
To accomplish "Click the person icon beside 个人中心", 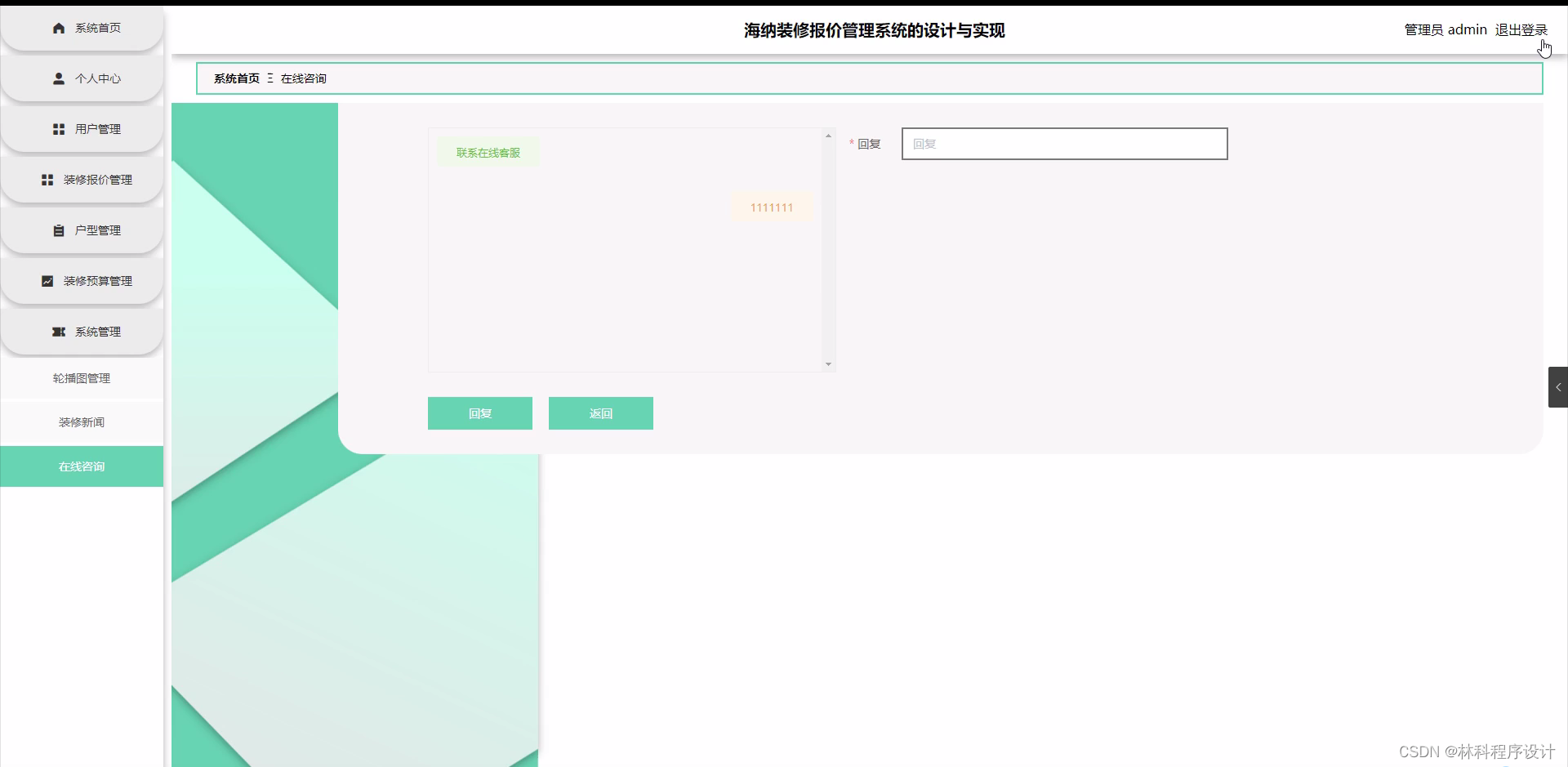I will (59, 78).
